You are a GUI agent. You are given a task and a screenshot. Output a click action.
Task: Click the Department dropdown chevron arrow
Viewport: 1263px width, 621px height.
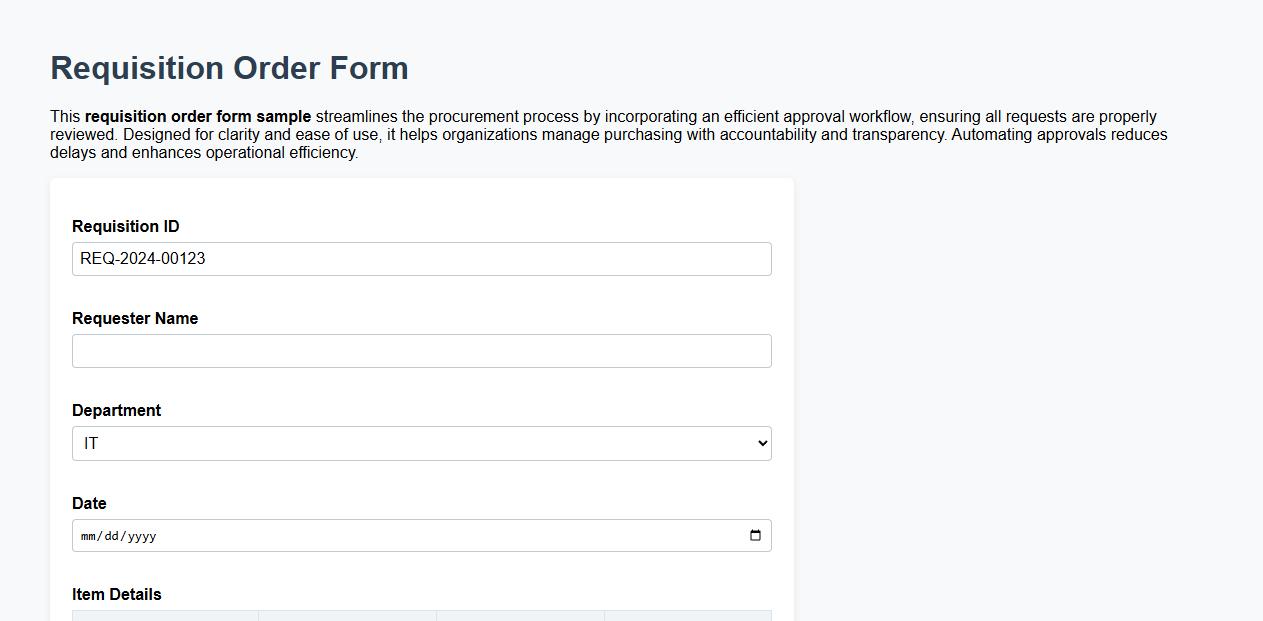pos(762,443)
